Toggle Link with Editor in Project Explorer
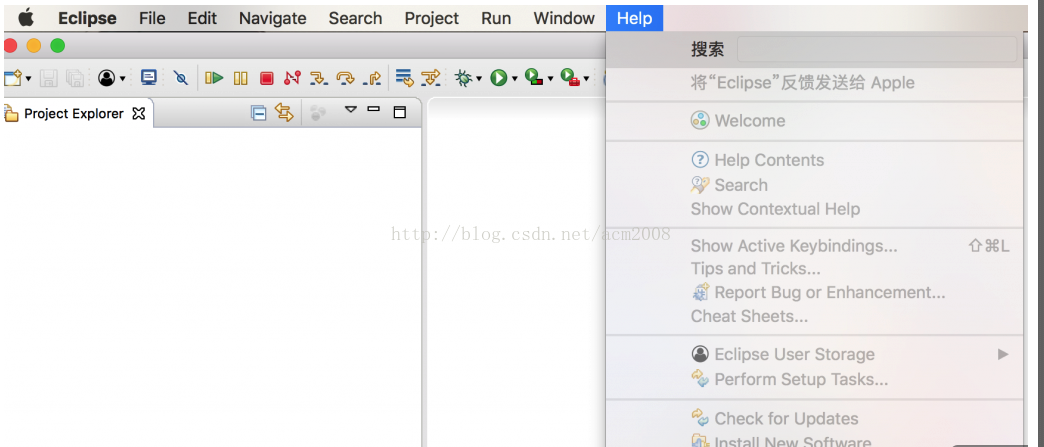The height and width of the screenshot is (447, 1044). [x=284, y=113]
